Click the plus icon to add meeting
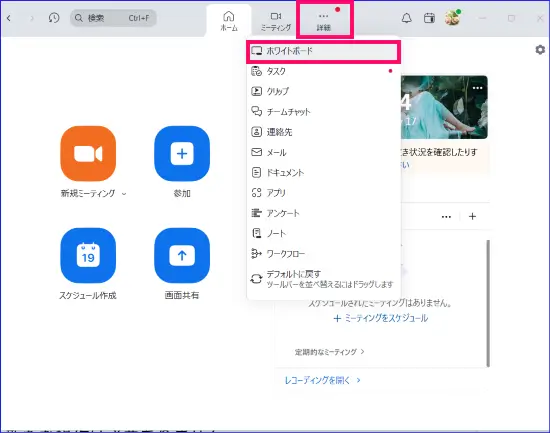Viewport: 550px width, 433px height. (x=472, y=216)
